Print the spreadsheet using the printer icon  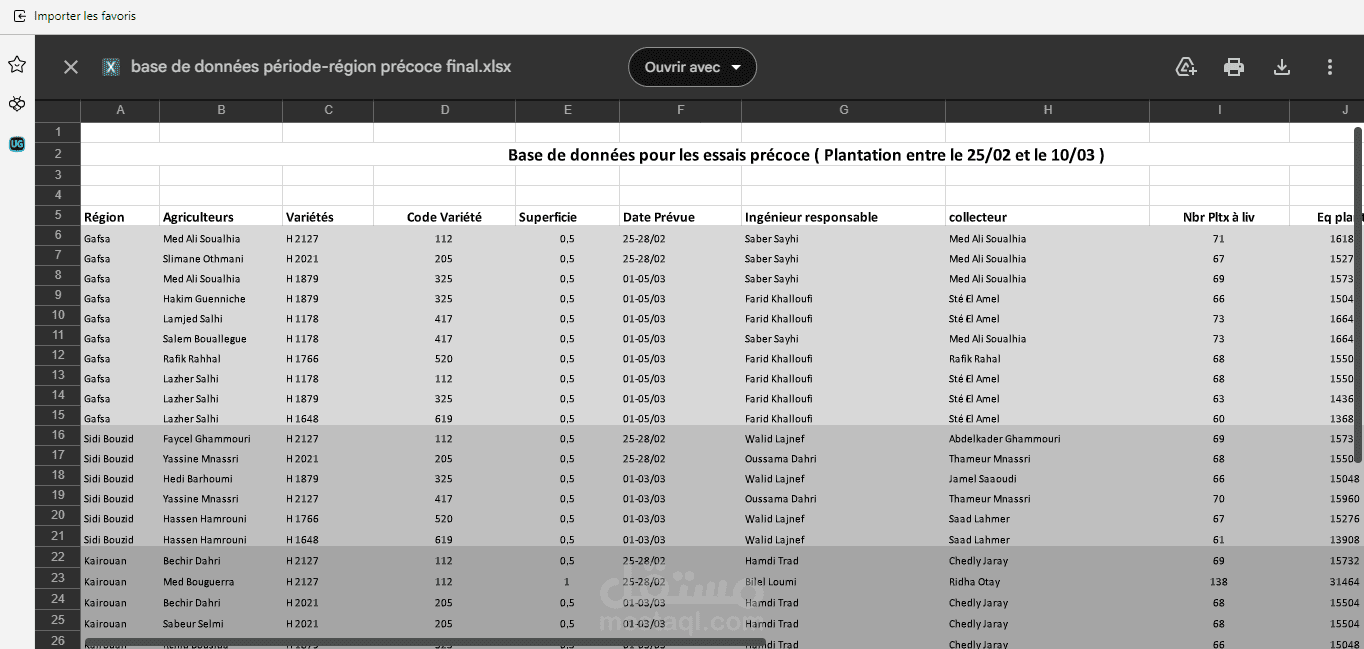point(1234,67)
